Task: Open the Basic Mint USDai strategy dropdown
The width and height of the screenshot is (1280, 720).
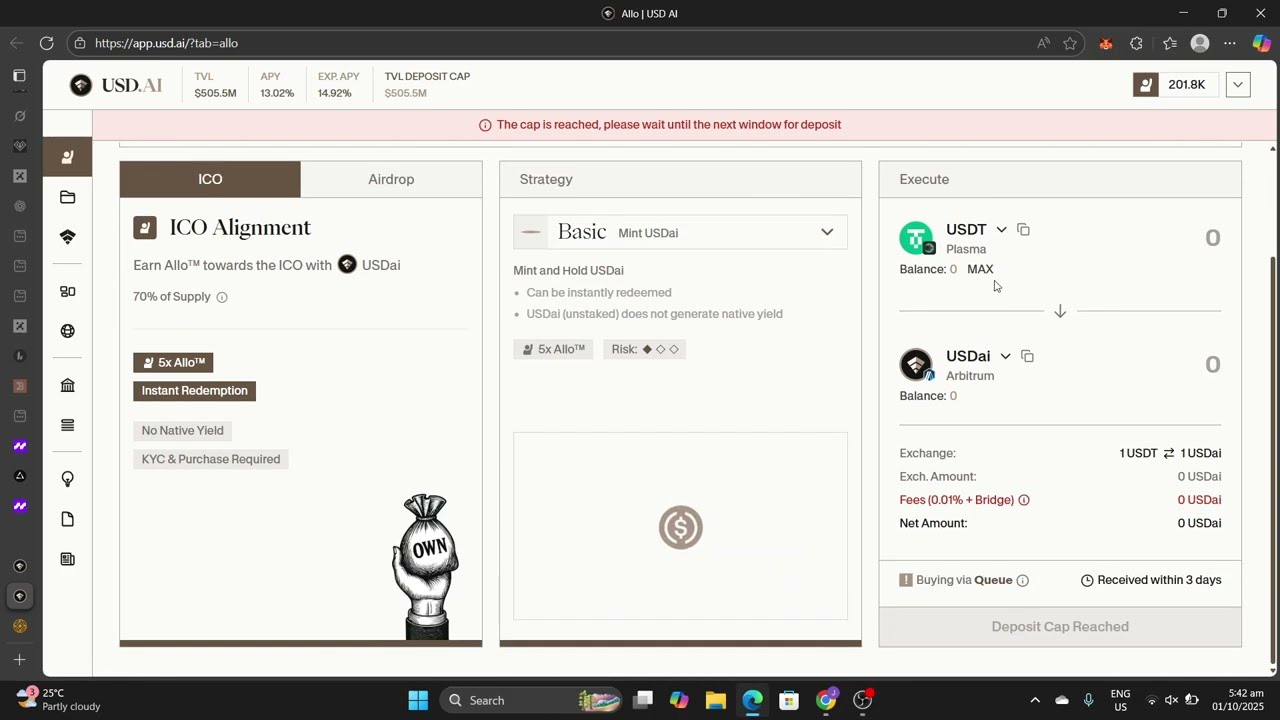Action: coord(680,232)
